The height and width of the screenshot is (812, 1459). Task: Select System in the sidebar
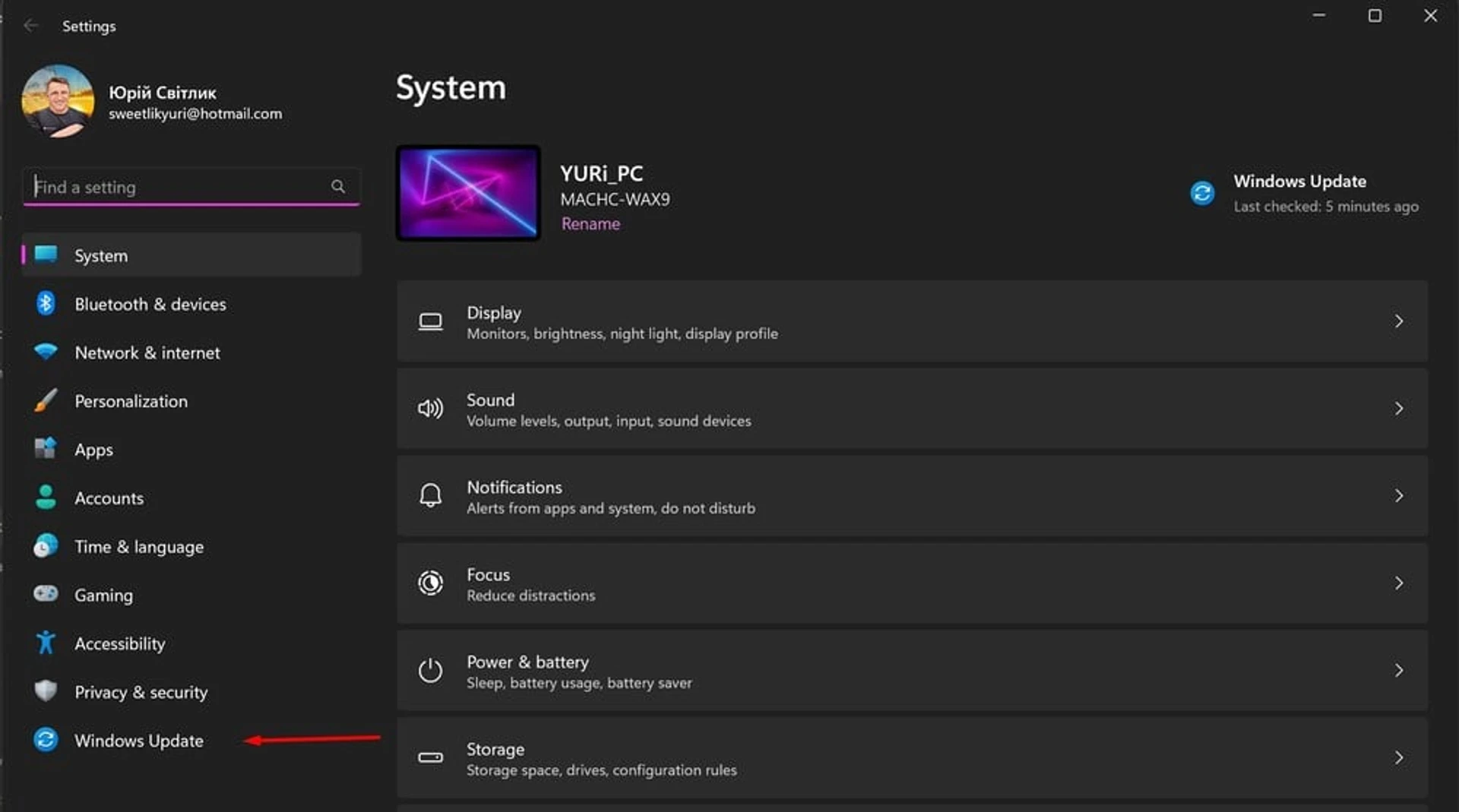tap(191, 255)
